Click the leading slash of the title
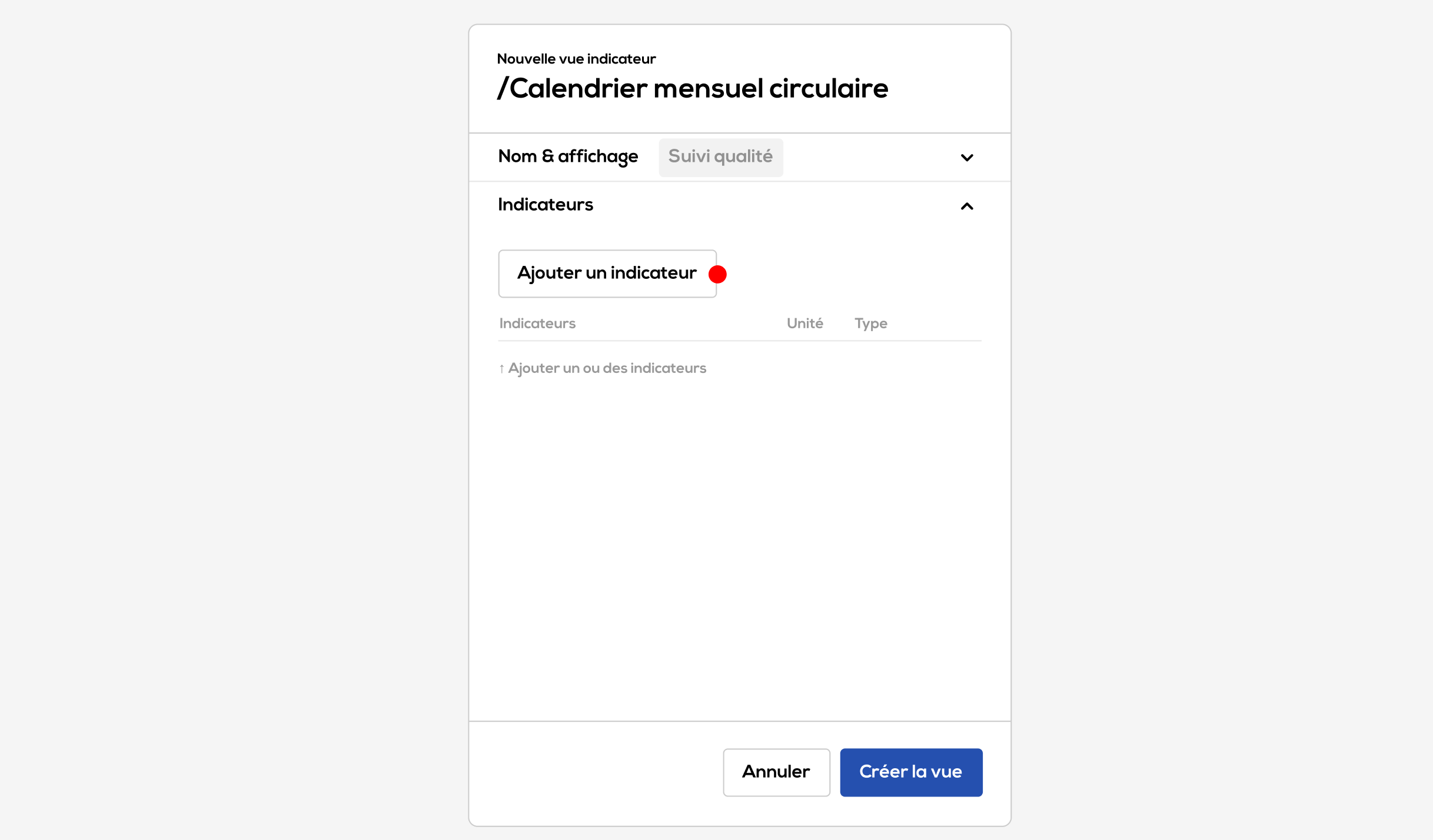The image size is (1433, 840). (x=503, y=89)
